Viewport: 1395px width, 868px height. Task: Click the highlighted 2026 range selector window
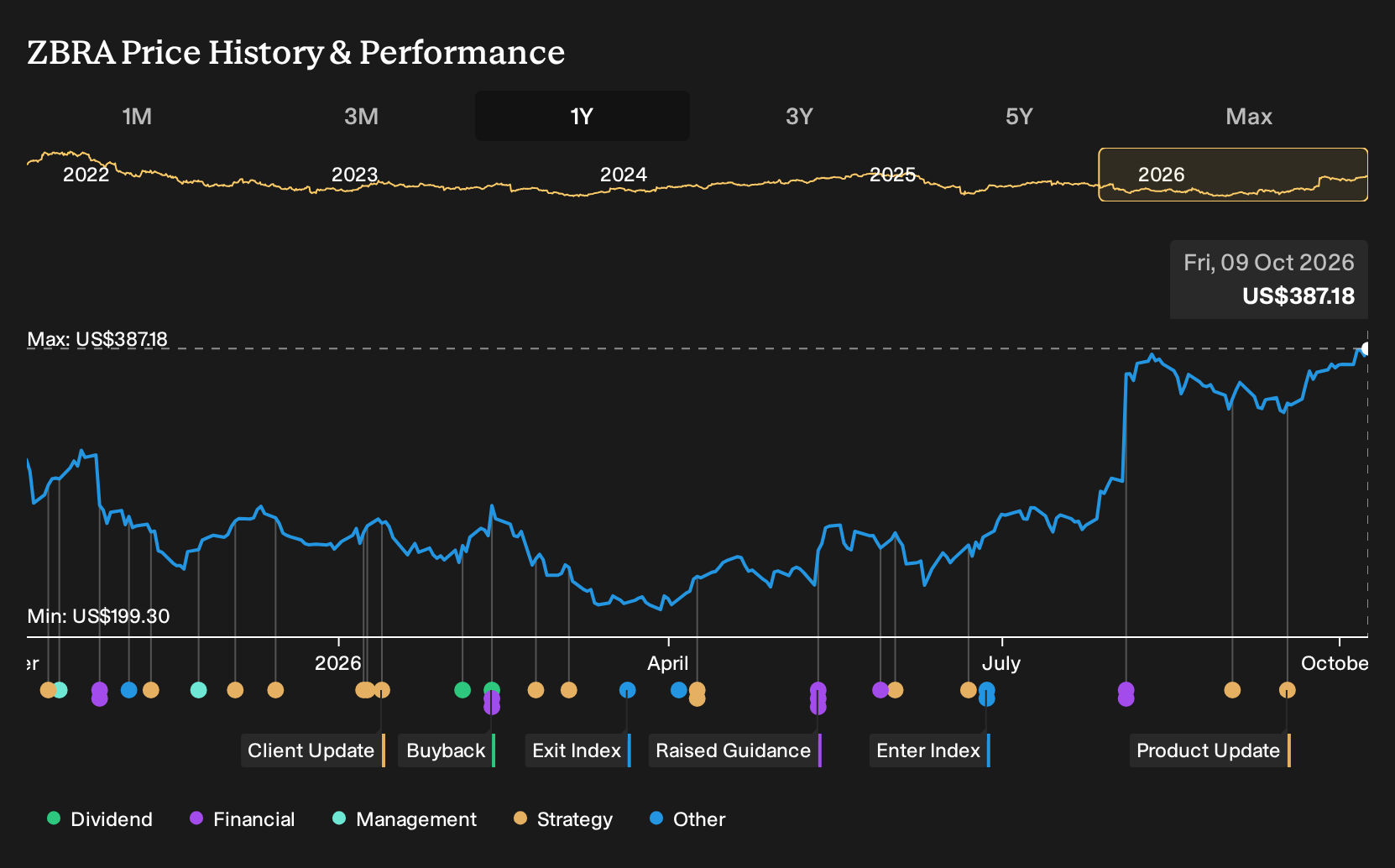pos(1233,175)
